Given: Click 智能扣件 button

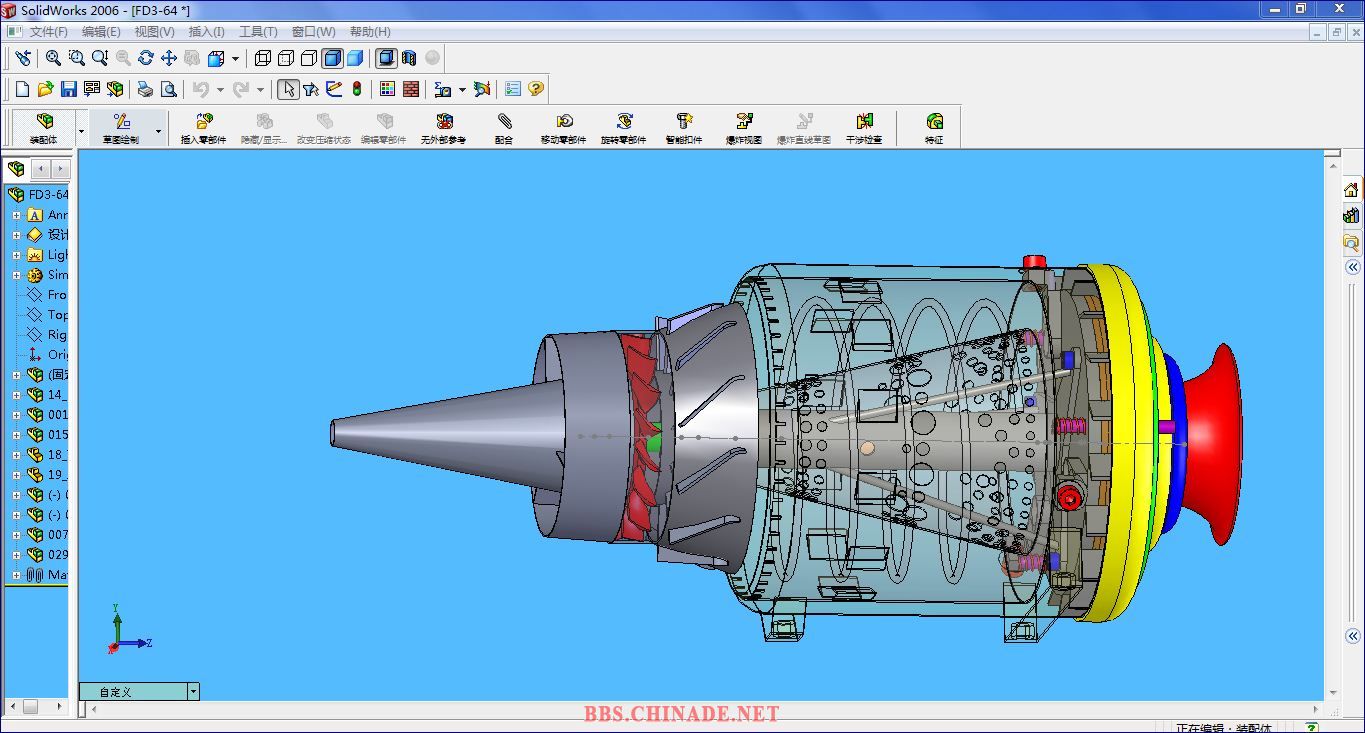Looking at the screenshot, I should (x=684, y=128).
